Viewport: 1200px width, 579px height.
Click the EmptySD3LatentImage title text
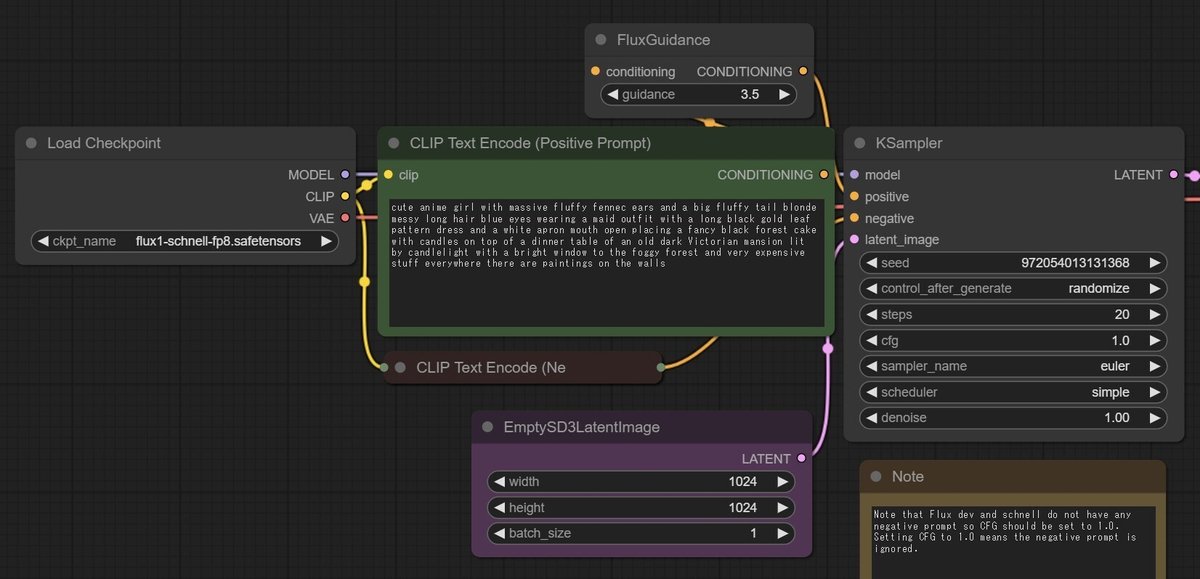(x=582, y=427)
